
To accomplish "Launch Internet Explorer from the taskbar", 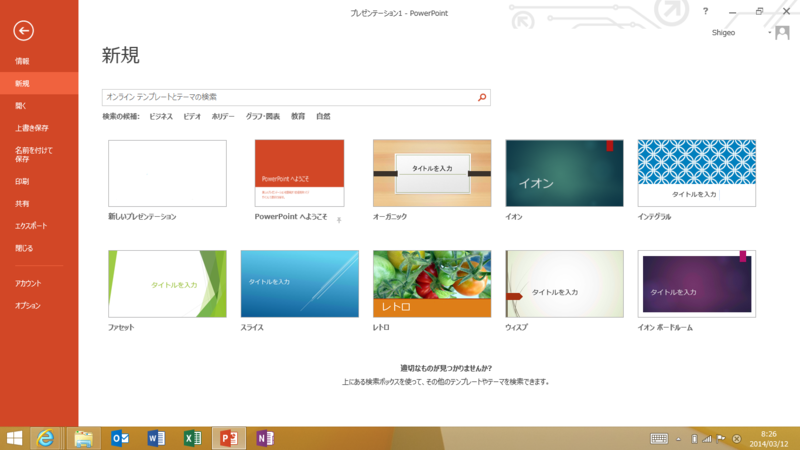I will (x=45, y=438).
